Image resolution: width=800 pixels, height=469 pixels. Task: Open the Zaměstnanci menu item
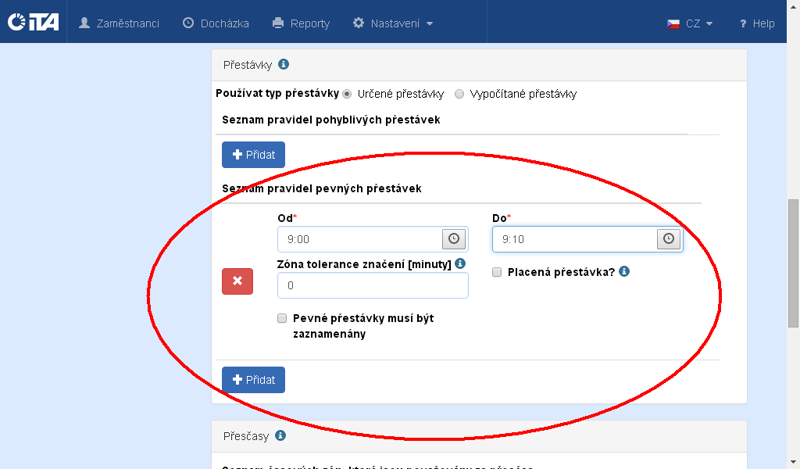click(x=119, y=23)
